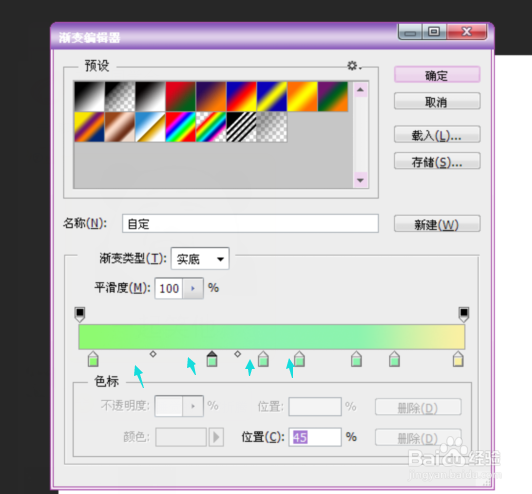Screen dimensions: 532x494
Task: Click the 不透明度 opacity value field
Action: pyautogui.click(x=169, y=406)
